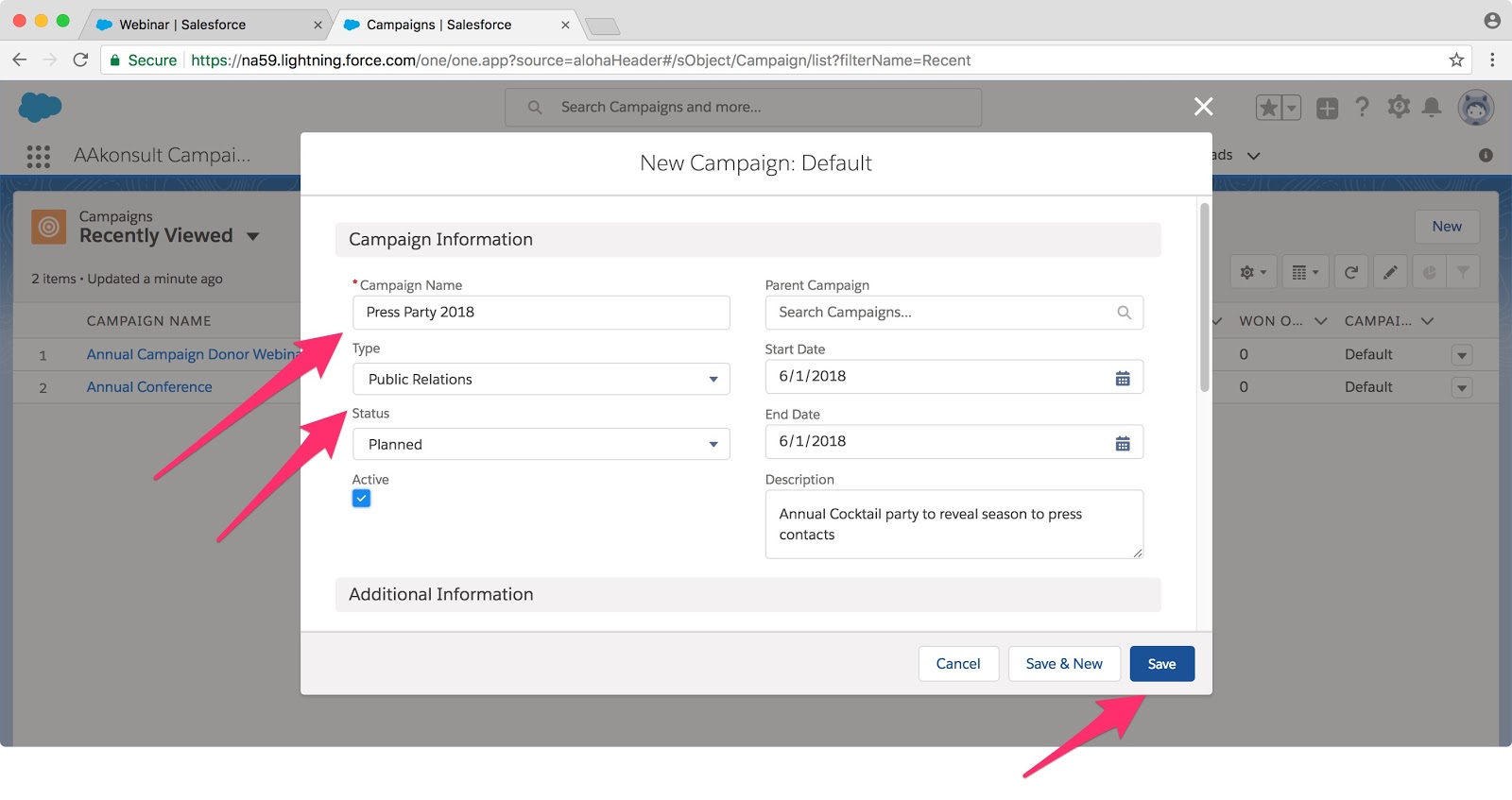Click the Parent Campaign search field
Screen dimensions: 1512x800
tap(954, 313)
